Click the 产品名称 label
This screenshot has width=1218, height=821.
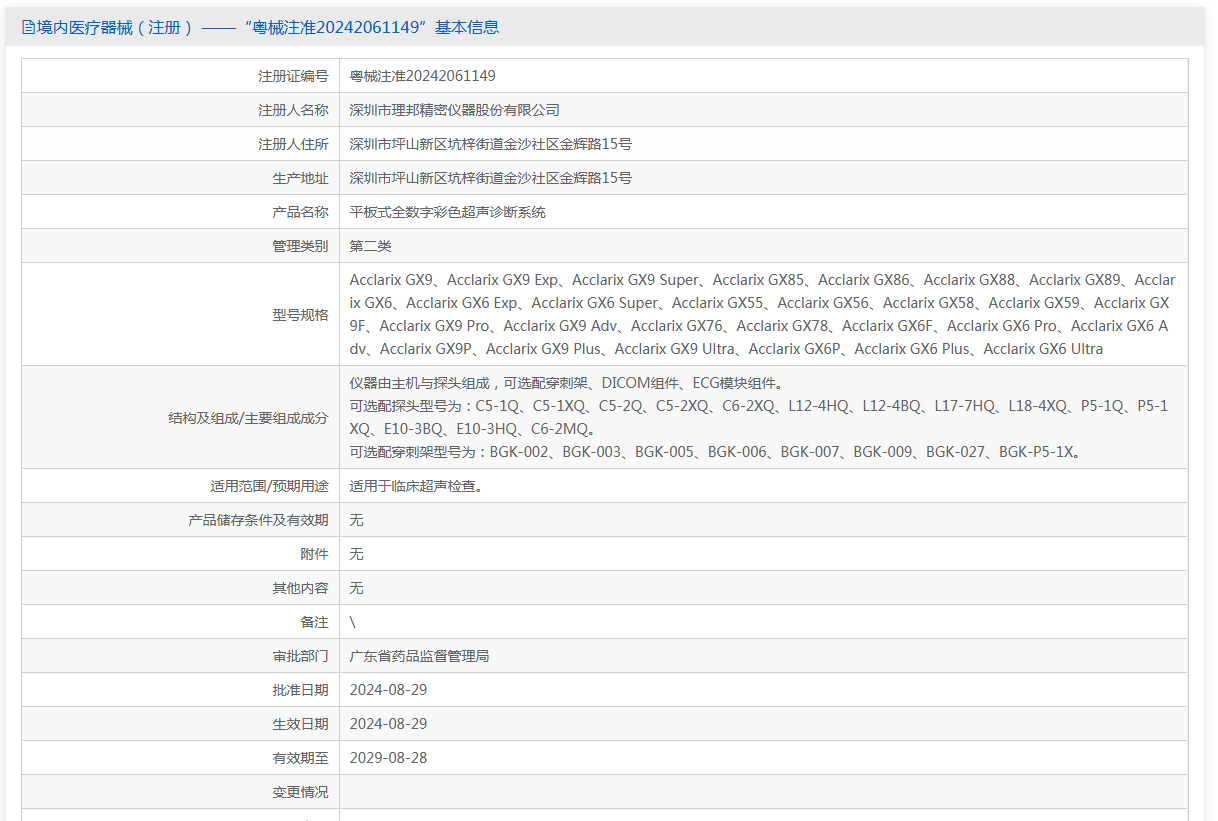tap(300, 212)
